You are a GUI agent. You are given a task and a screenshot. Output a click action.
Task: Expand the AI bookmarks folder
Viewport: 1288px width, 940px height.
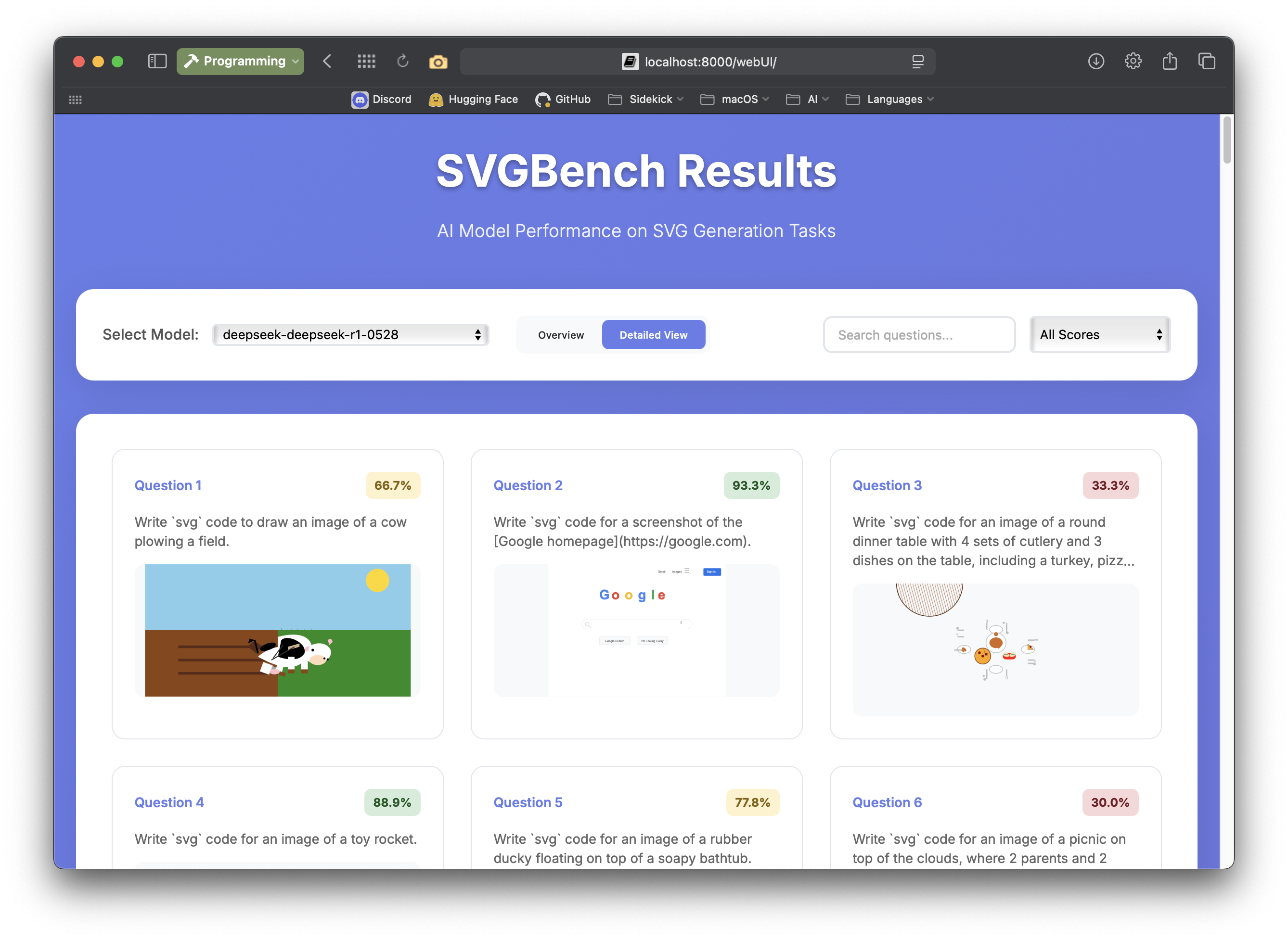tap(807, 100)
